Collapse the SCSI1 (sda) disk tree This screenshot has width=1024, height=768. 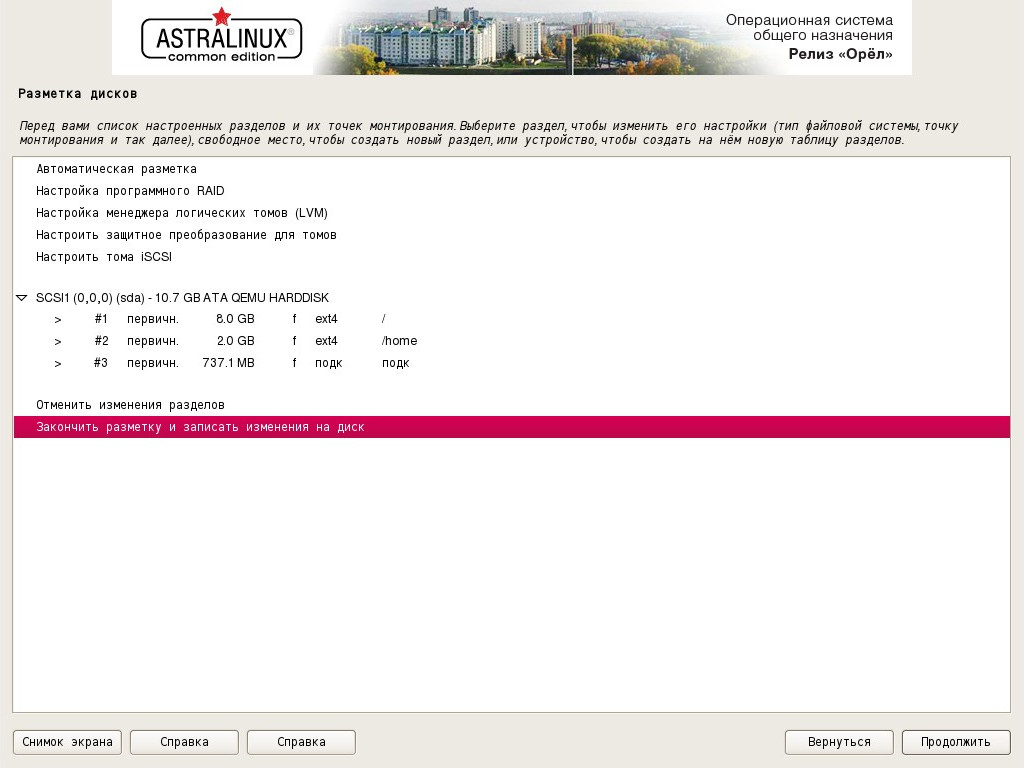[x=22, y=298]
